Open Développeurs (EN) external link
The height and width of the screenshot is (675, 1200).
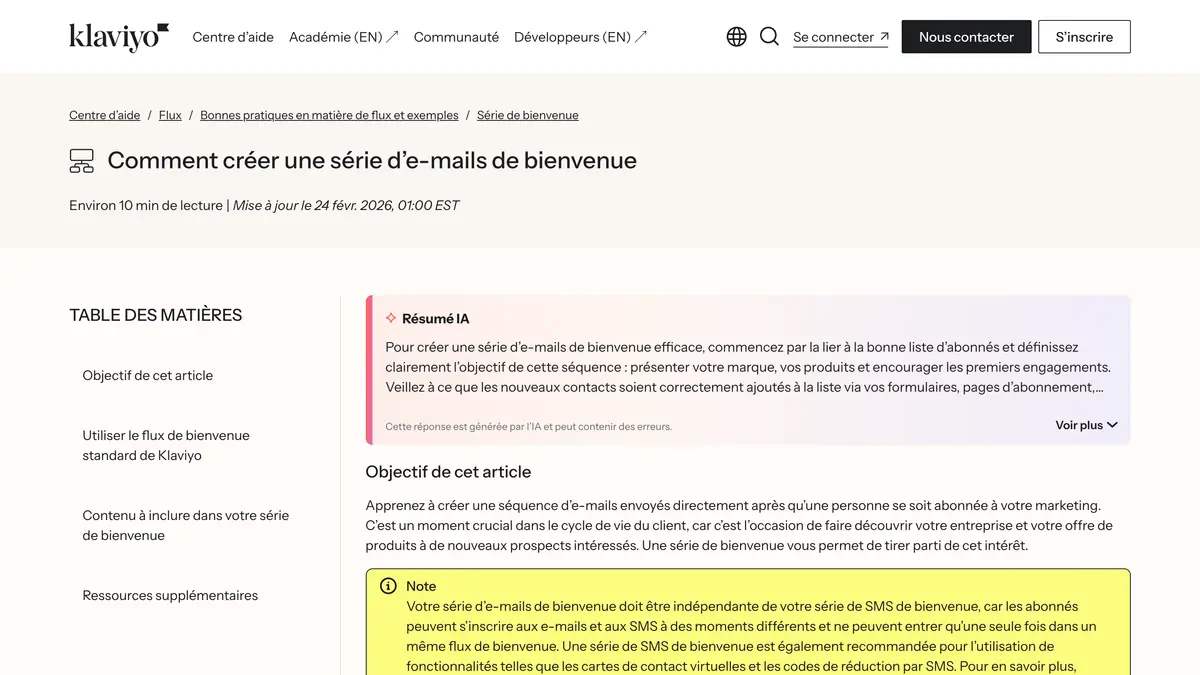(x=581, y=37)
